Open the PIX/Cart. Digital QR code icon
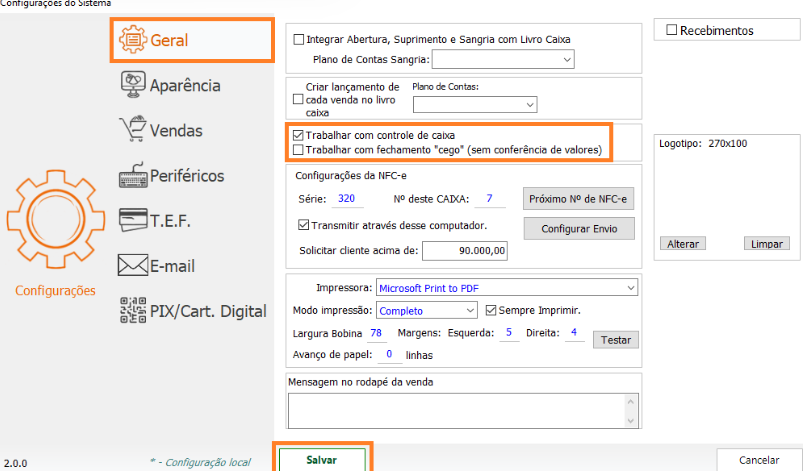 coord(133,310)
